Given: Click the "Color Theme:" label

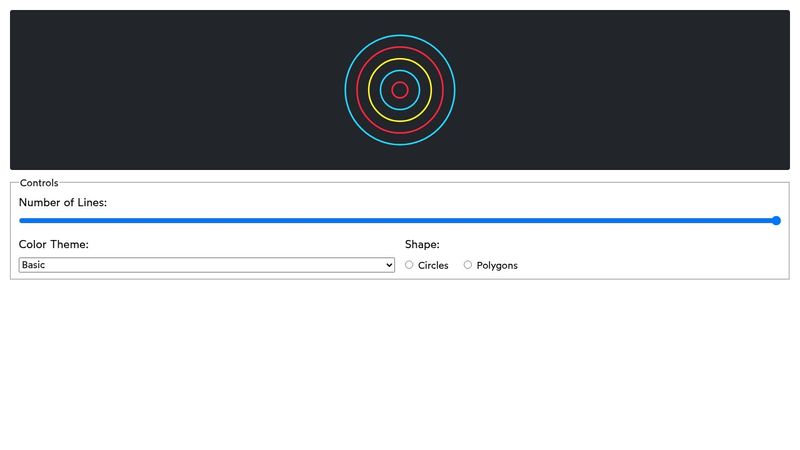Looking at the screenshot, I should tap(54, 245).
